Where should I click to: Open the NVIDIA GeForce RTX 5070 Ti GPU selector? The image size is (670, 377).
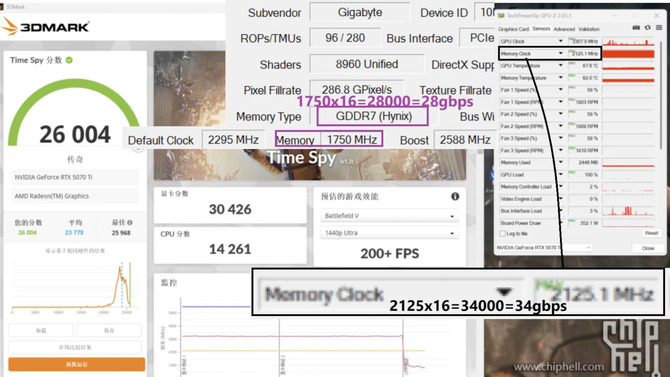544,247
